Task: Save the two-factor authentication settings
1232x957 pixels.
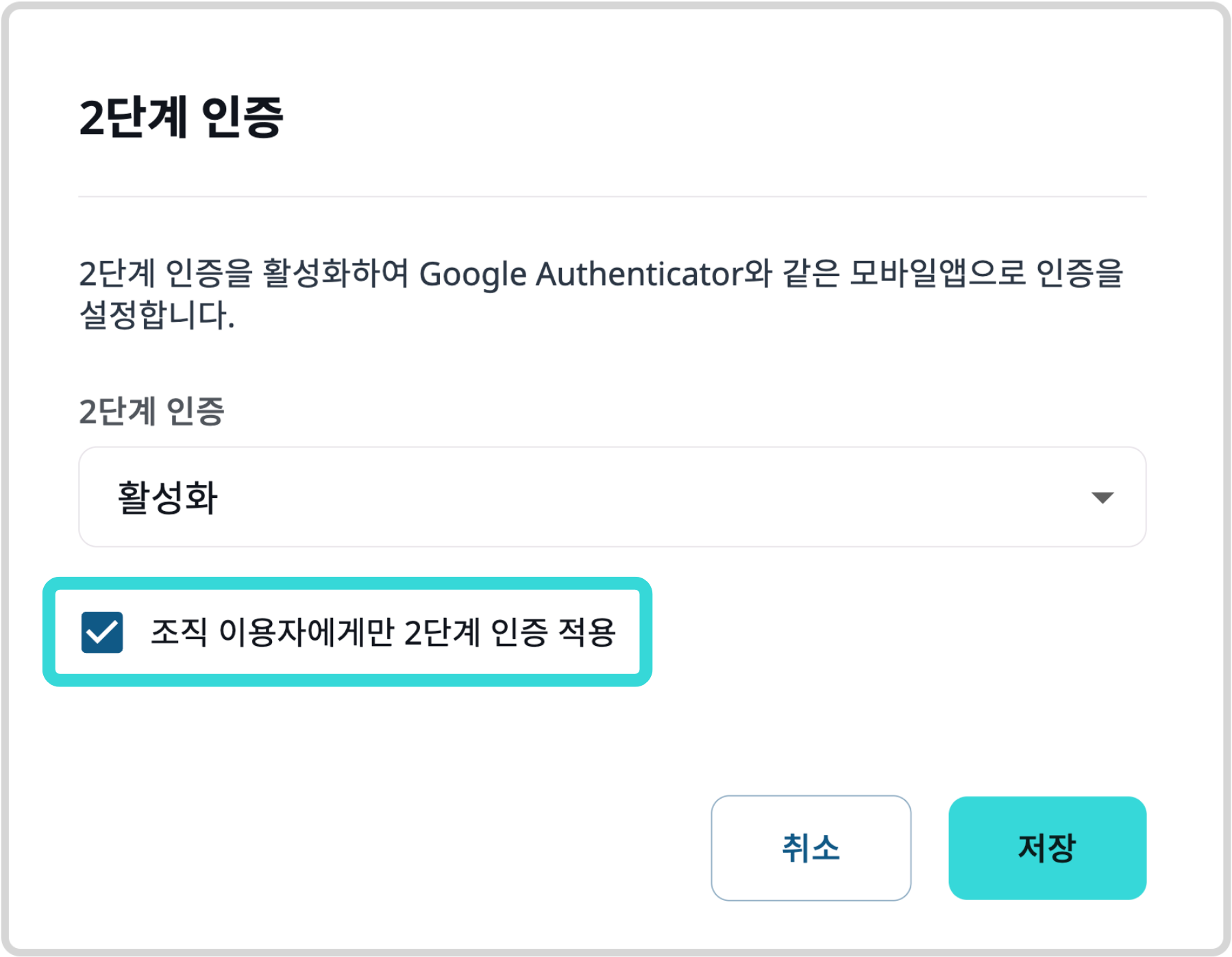Action: (x=1046, y=847)
